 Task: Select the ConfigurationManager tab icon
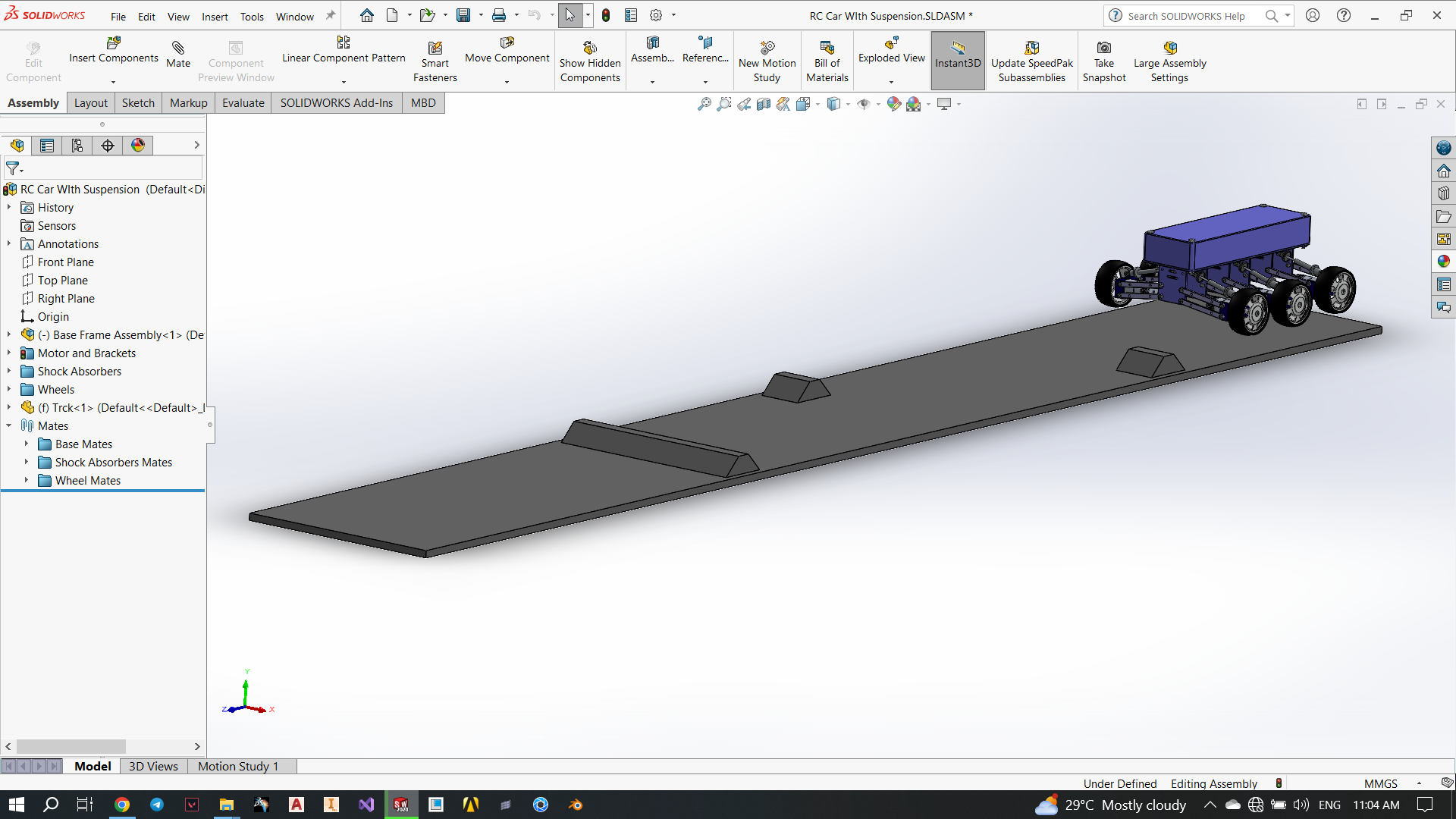tap(77, 146)
